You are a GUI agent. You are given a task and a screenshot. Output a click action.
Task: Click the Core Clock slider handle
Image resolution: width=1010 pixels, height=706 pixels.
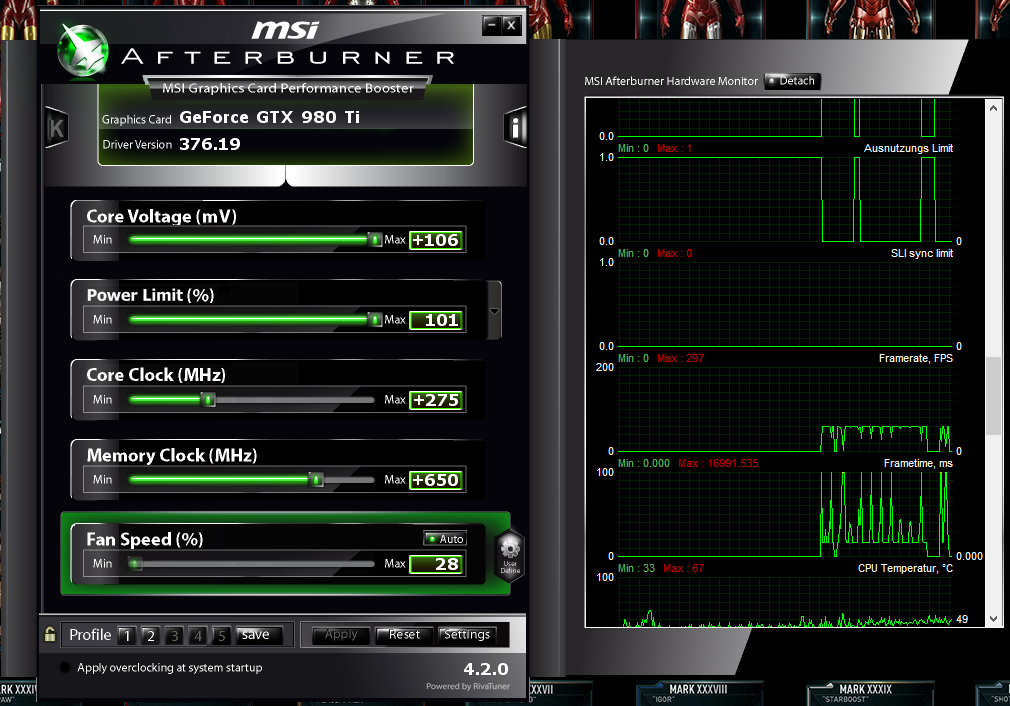(x=208, y=399)
